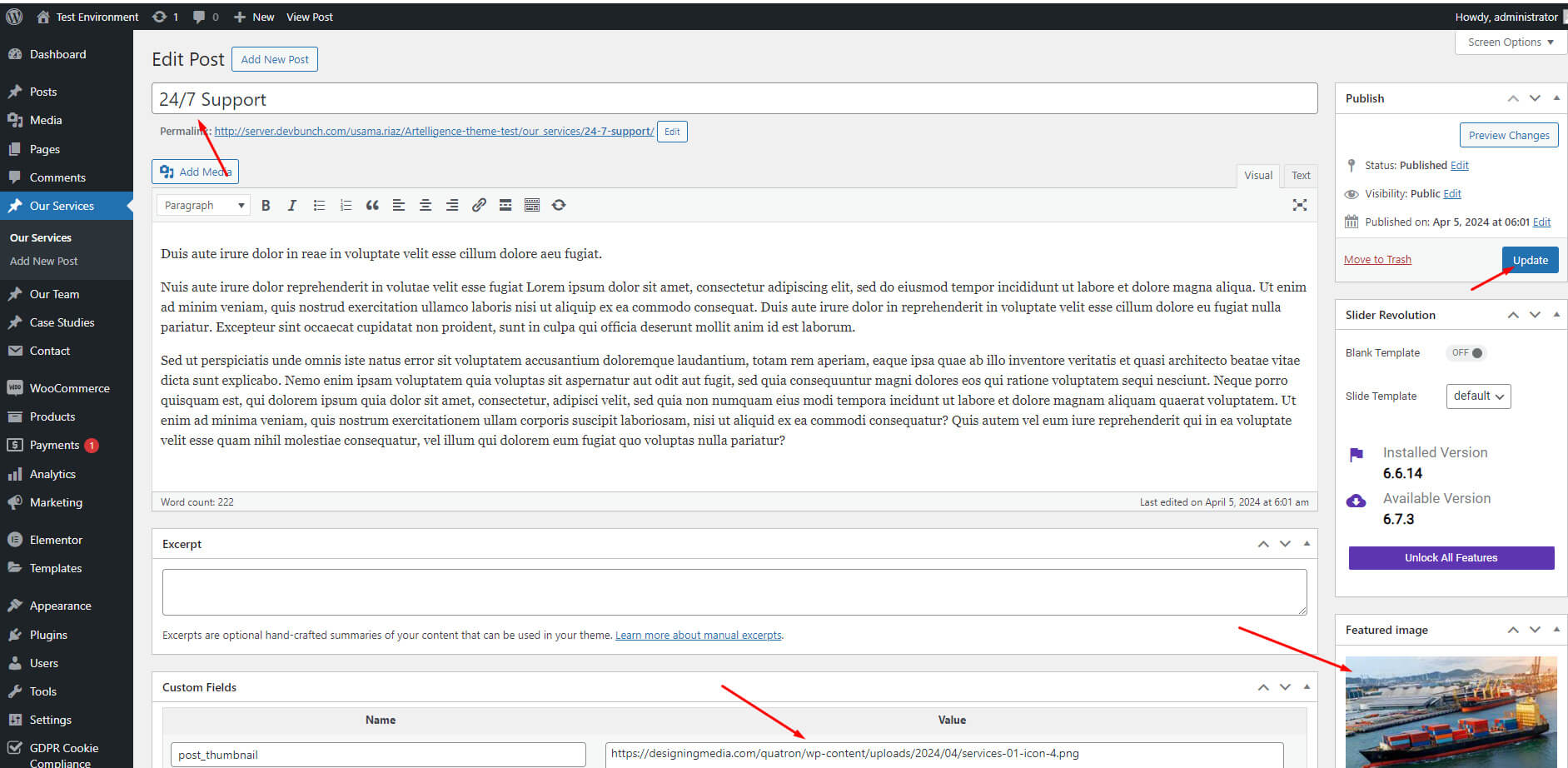Open comments bubble in admin bar
This screenshot has height=768, width=1568.
click(206, 17)
